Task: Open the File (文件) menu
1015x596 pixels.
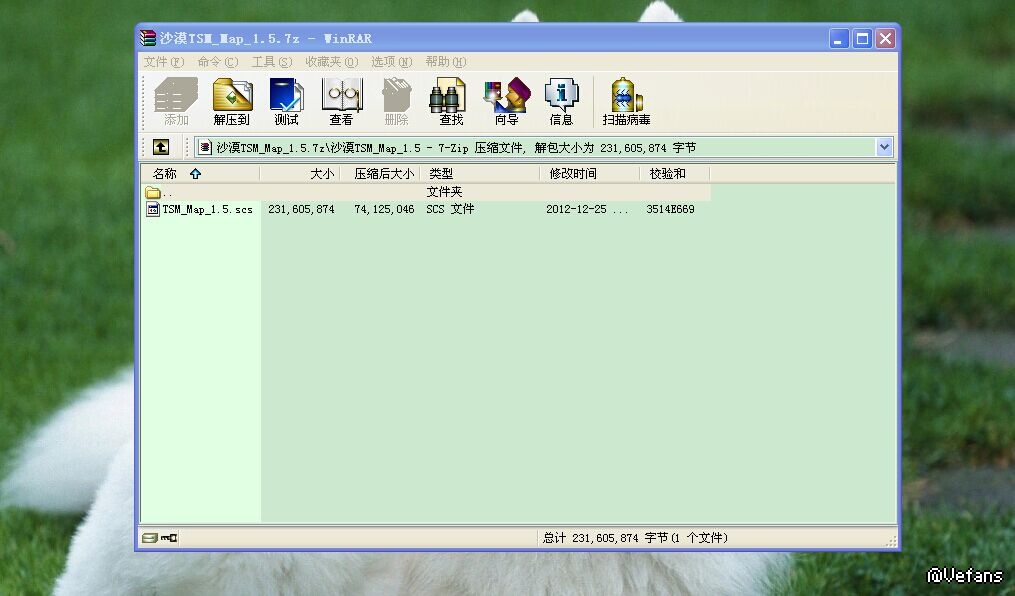Action: pos(163,62)
